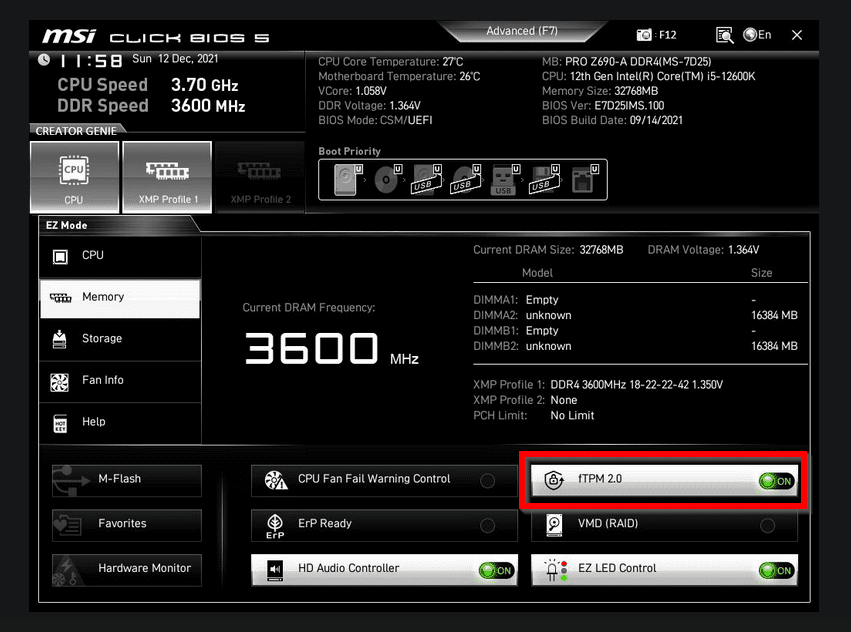Close the BIOS with the X icon

pos(797,35)
